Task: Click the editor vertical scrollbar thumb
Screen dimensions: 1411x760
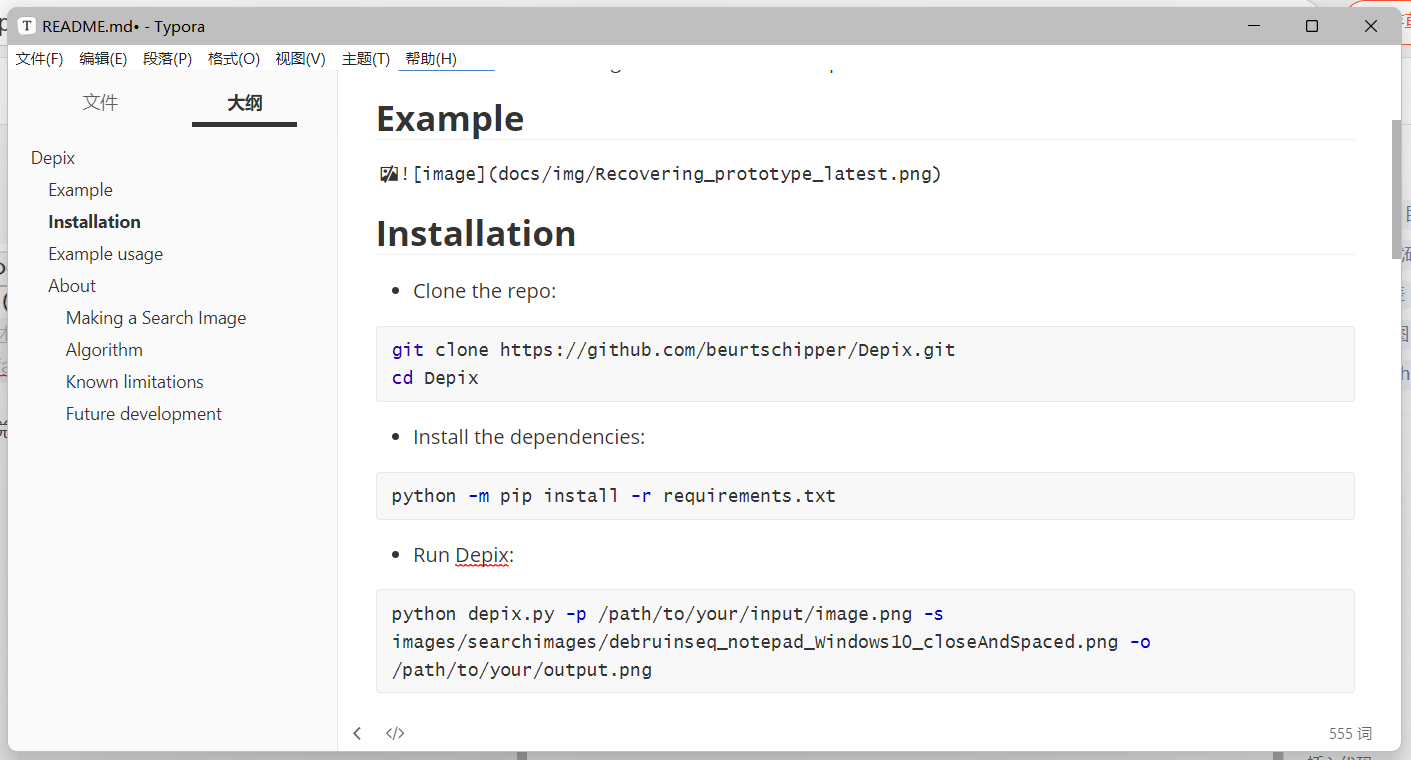Action: 1396,189
